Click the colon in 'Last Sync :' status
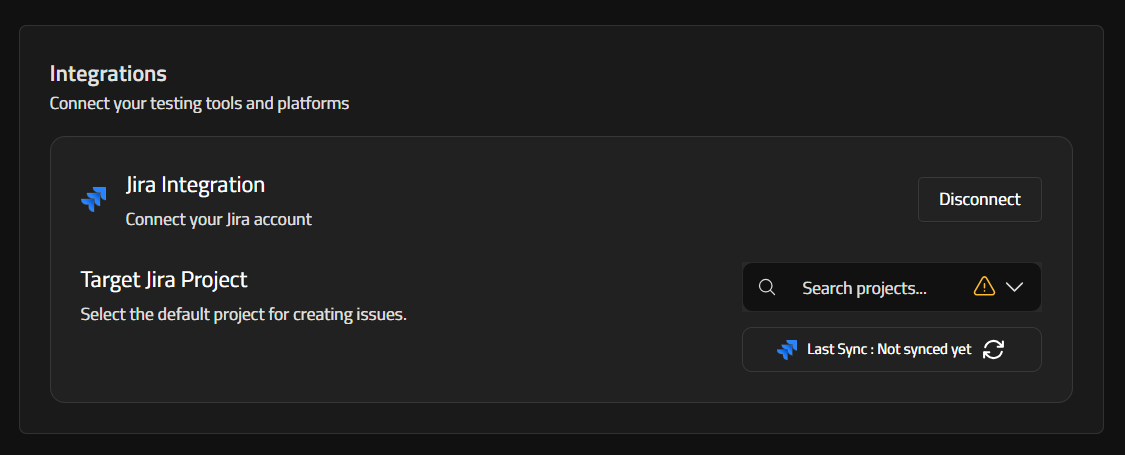Image resolution: width=1125 pixels, height=455 pixels. 871,350
